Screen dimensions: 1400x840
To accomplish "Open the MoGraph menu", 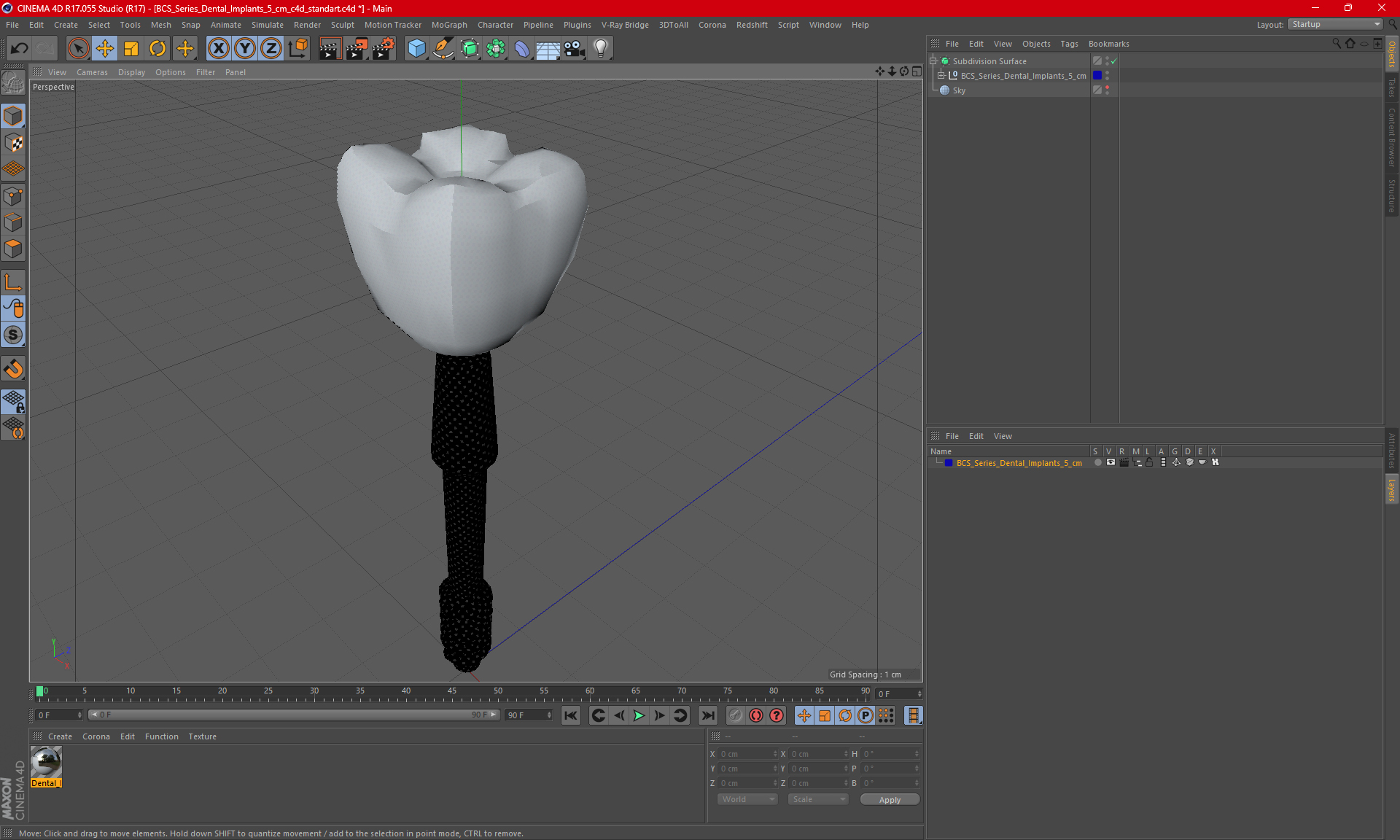I will tap(449, 25).
